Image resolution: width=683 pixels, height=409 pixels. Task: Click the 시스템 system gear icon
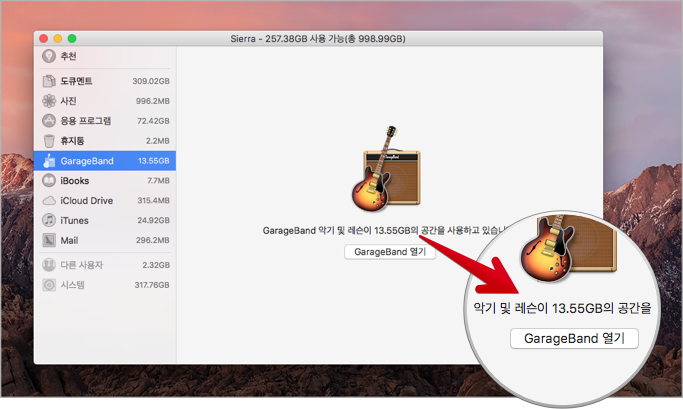(x=49, y=285)
